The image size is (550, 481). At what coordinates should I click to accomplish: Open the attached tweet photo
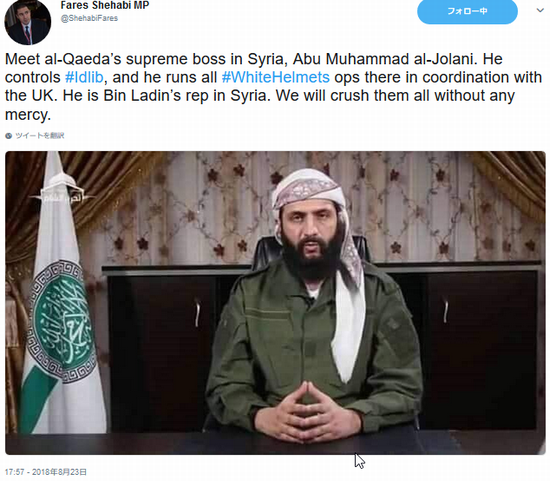(275, 303)
